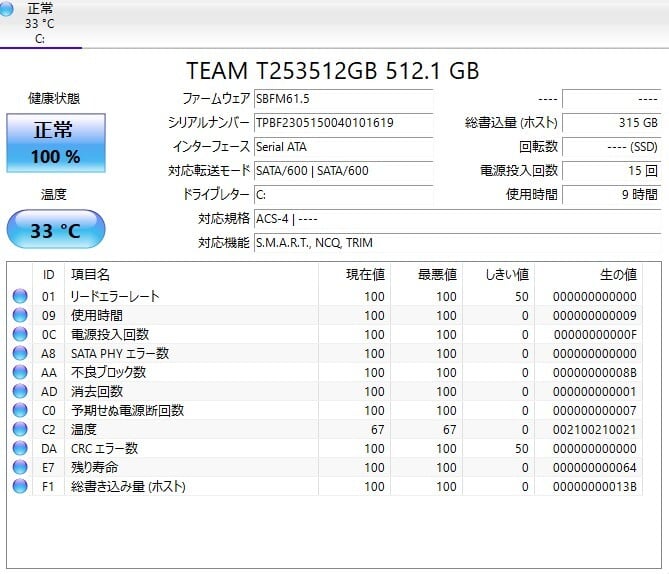Click the 健康状態 label
Screen dimensions: 669x574
(x=54, y=99)
